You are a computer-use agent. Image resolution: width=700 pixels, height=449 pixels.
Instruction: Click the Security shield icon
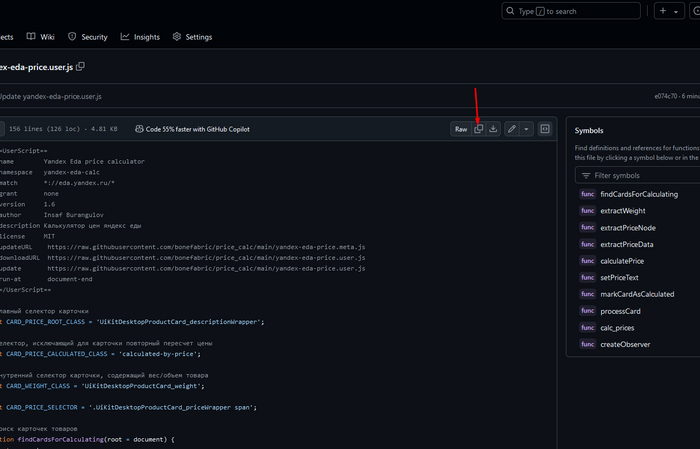point(72,37)
